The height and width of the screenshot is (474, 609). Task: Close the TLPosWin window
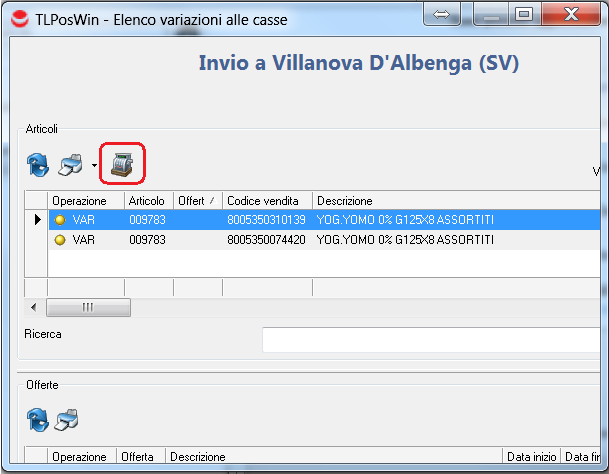click(571, 15)
